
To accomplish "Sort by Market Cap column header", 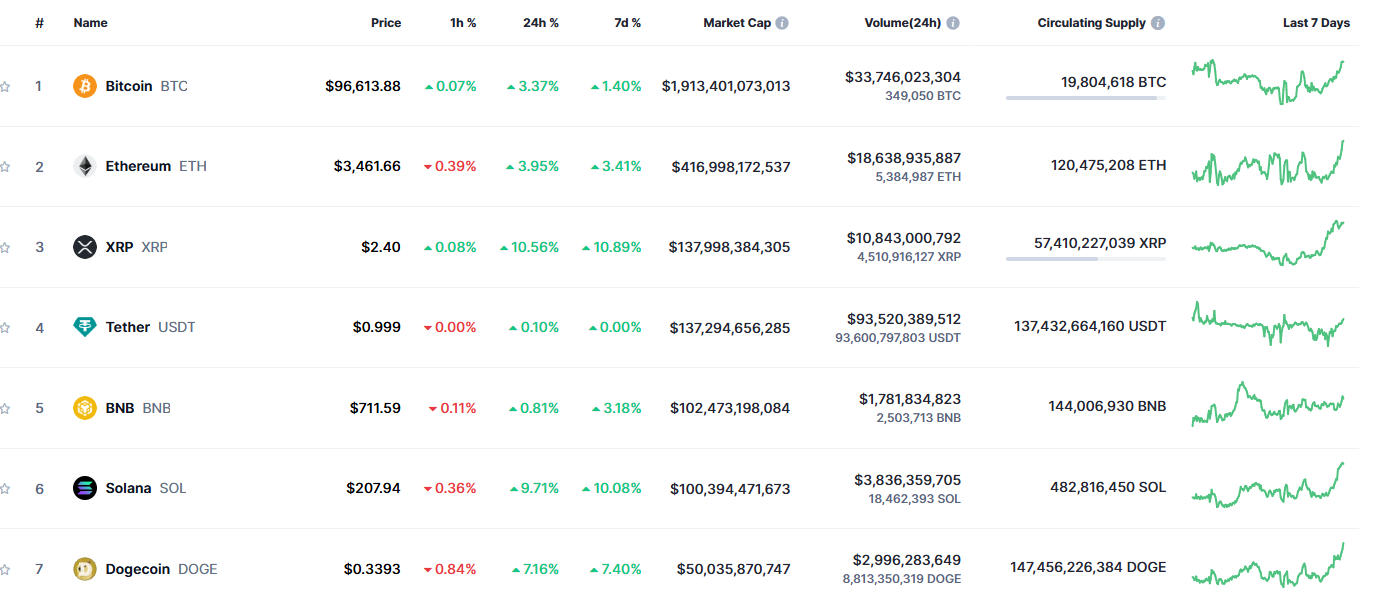I will tap(737, 23).
